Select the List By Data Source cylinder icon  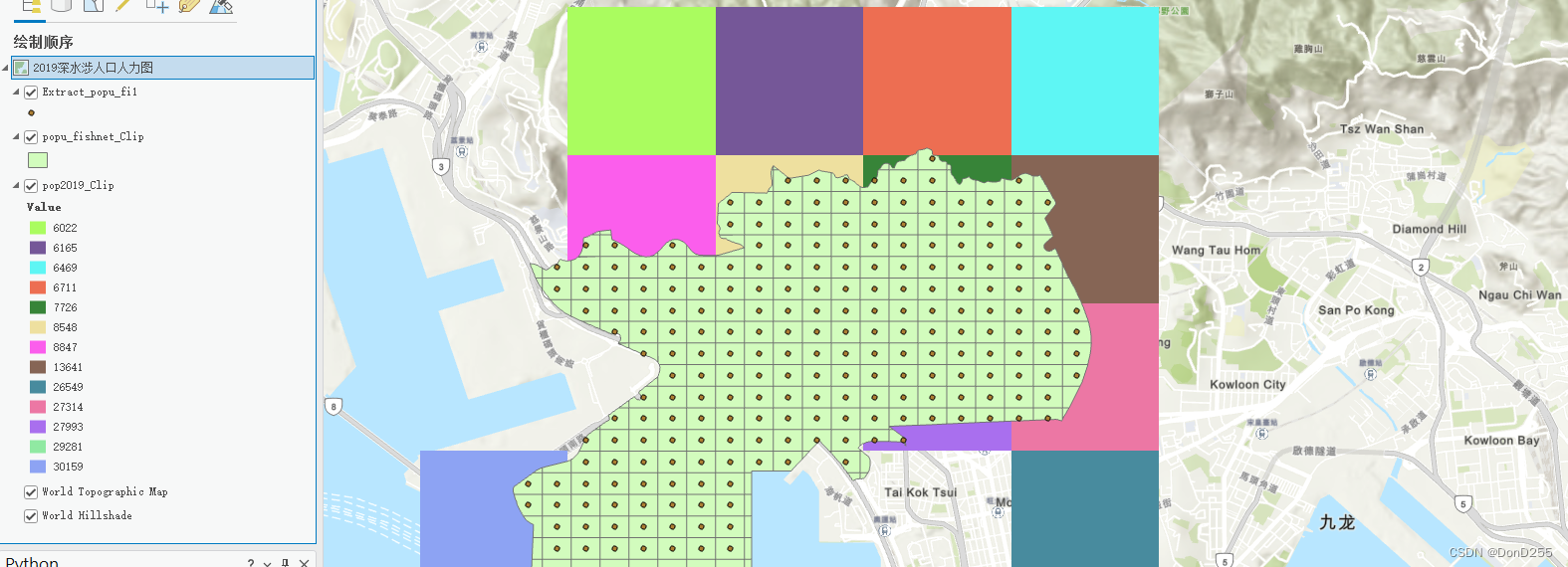[x=62, y=5]
